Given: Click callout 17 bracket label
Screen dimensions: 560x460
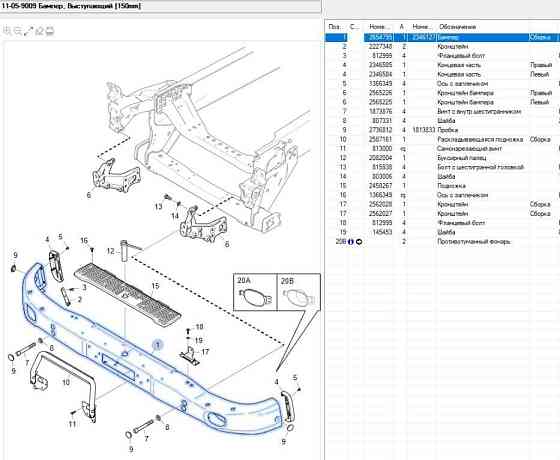Looking at the screenshot, I should (205, 352).
